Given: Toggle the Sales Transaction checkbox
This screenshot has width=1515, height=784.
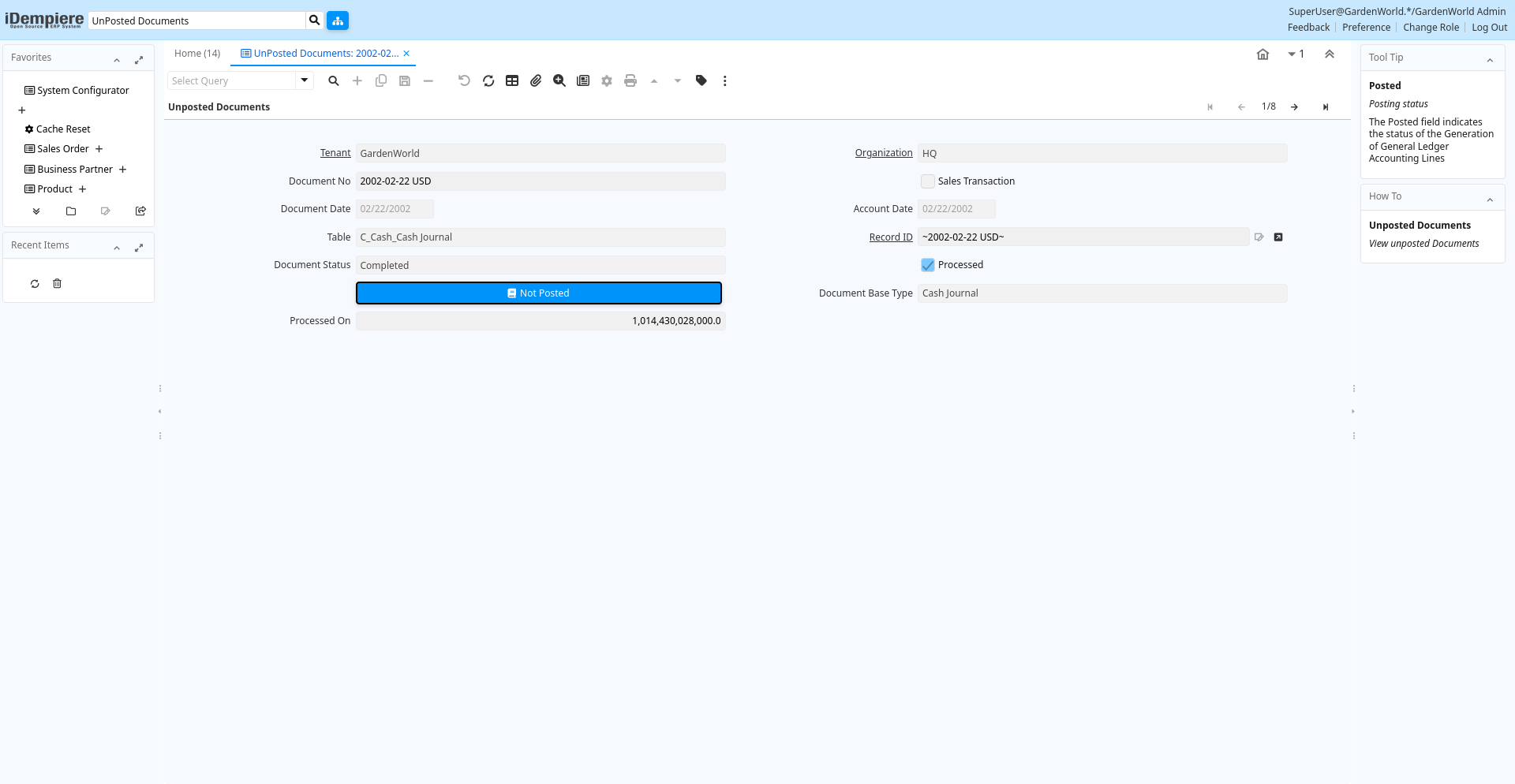Looking at the screenshot, I should tap(928, 181).
